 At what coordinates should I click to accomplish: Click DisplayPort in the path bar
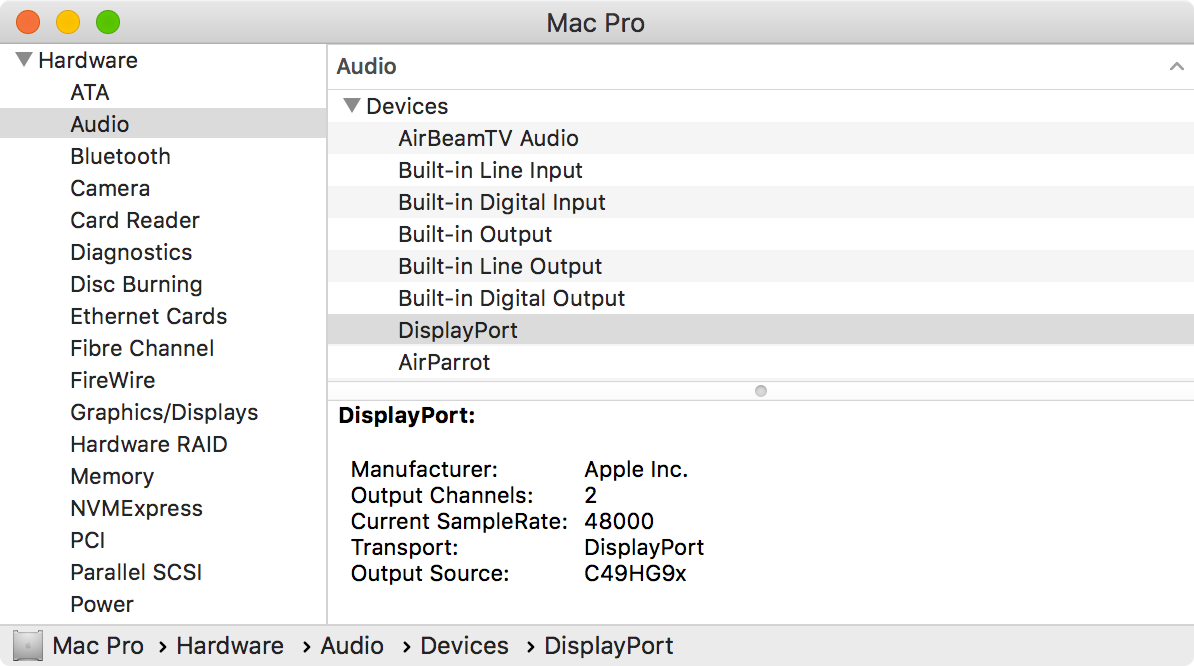[x=608, y=645]
